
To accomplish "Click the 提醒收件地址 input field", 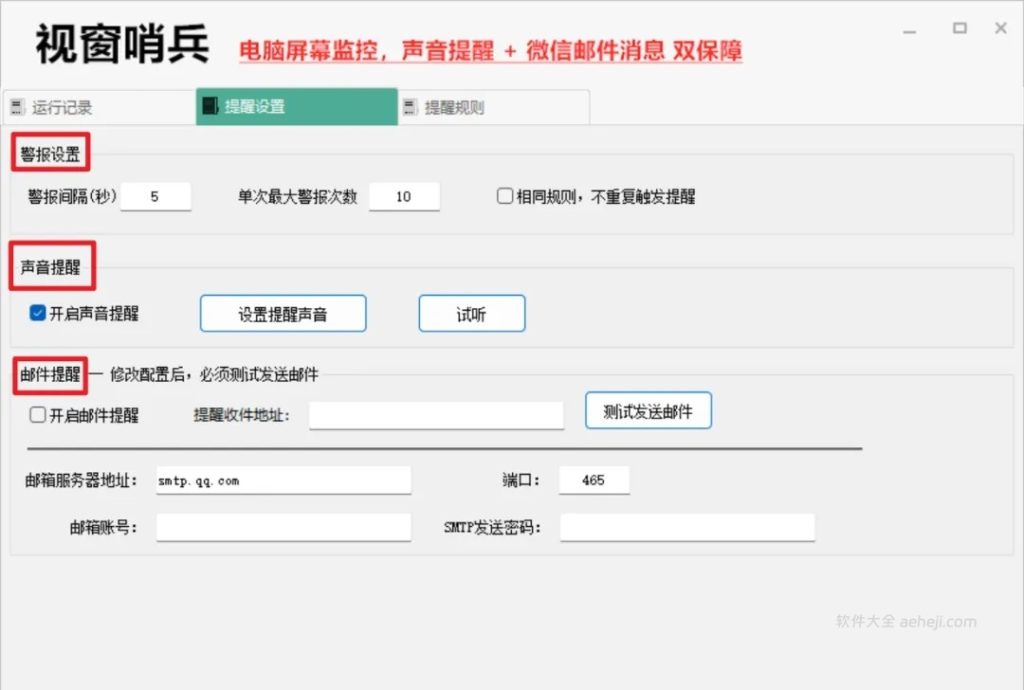I will pos(436,415).
